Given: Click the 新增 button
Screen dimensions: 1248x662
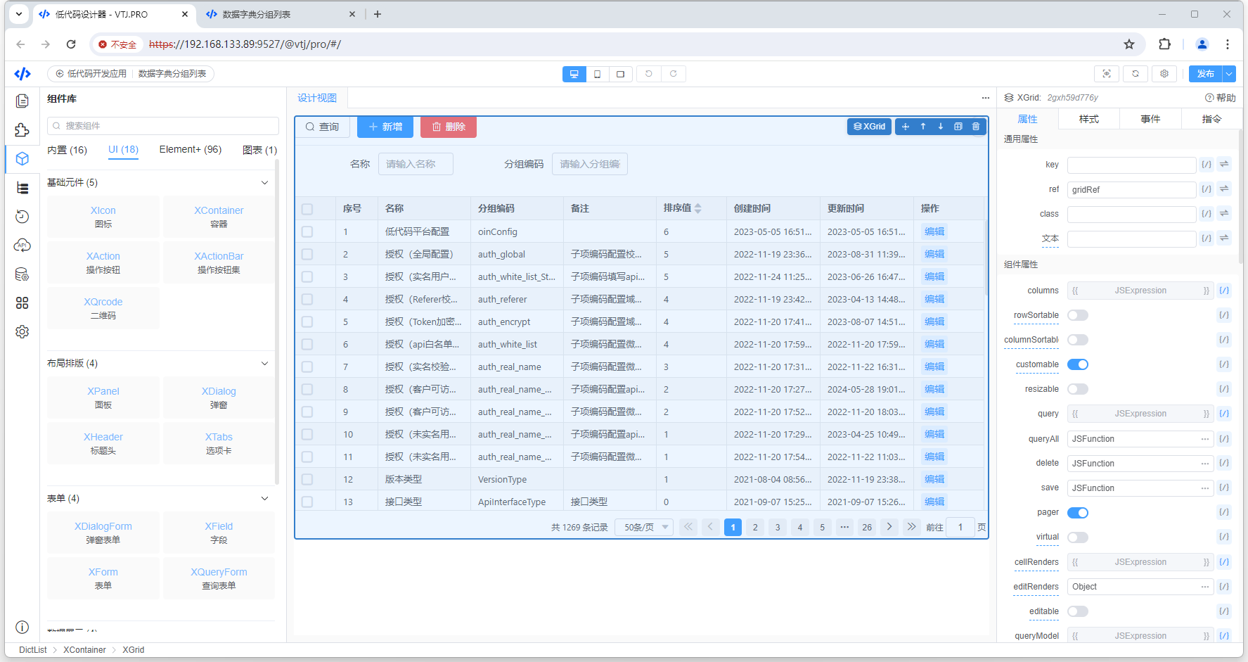Looking at the screenshot, I should [x=385, y=127].
